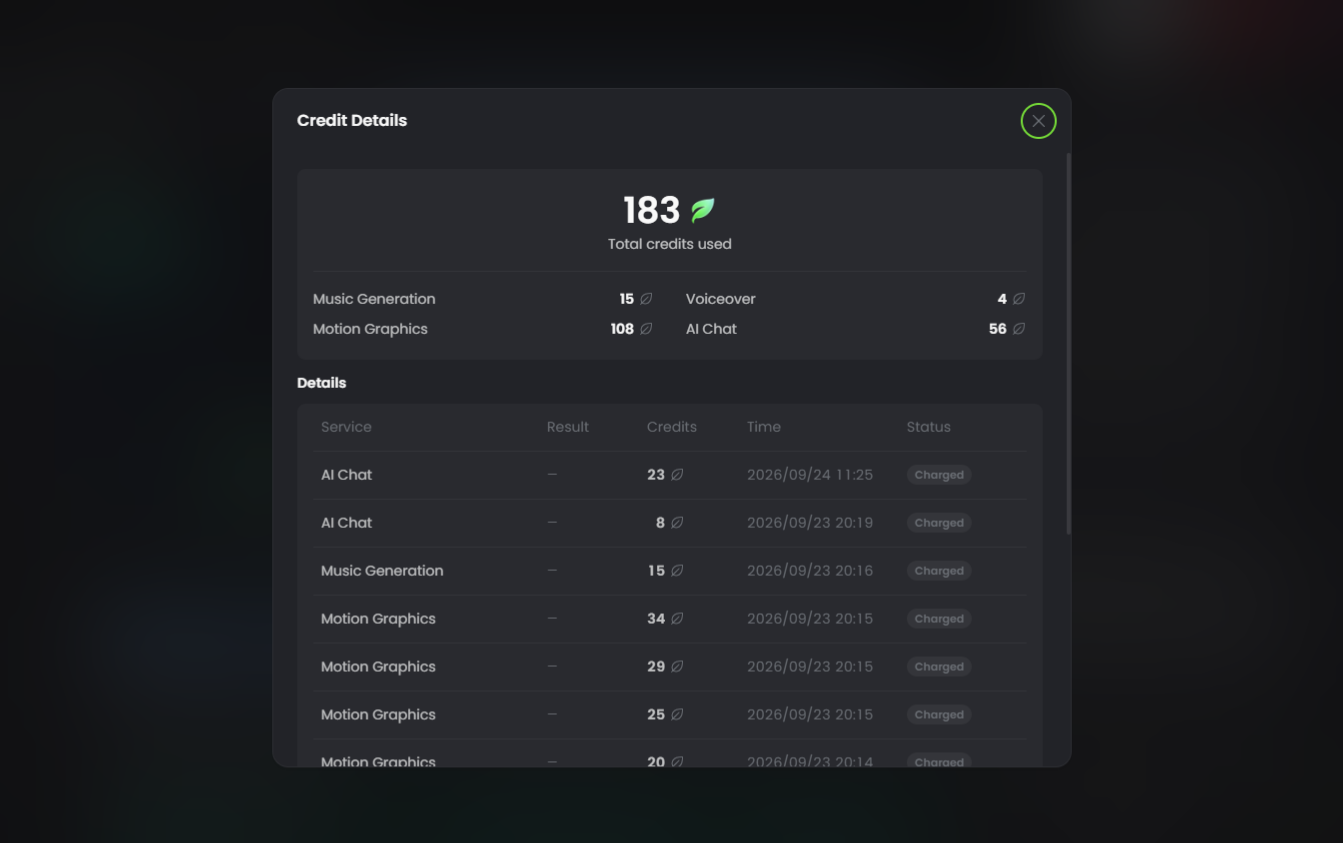The image size is (1343, 844).
Task: Click Charged badge in the 8 credits row
Action: 939,523
